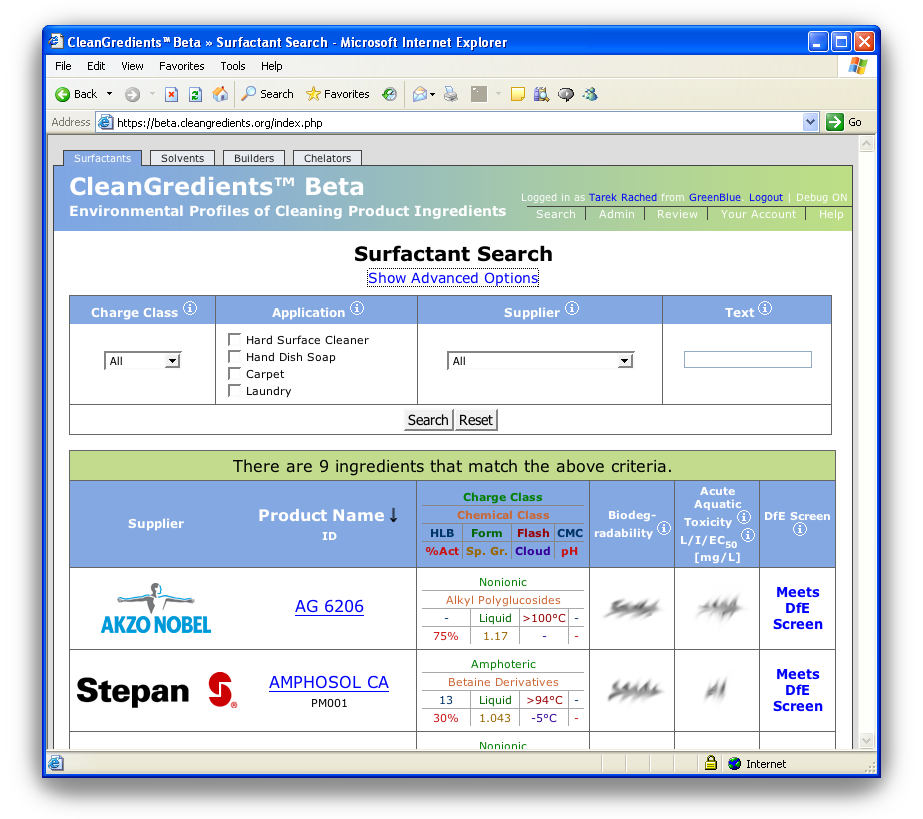
Task: Open the Help menu in menu bar
Action: point(271,66)
